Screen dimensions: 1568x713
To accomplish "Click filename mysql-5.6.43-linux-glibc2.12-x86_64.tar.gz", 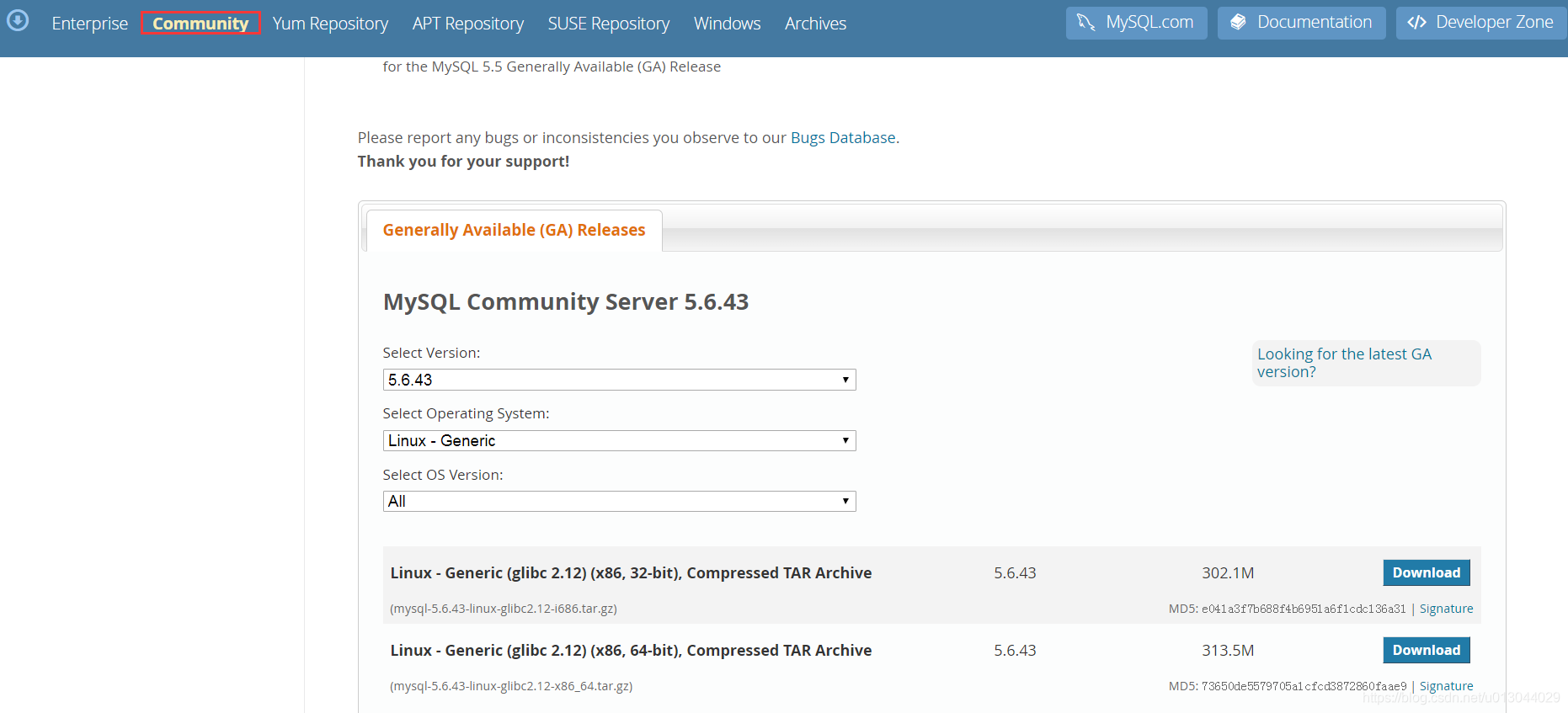I will click(511, 686).
